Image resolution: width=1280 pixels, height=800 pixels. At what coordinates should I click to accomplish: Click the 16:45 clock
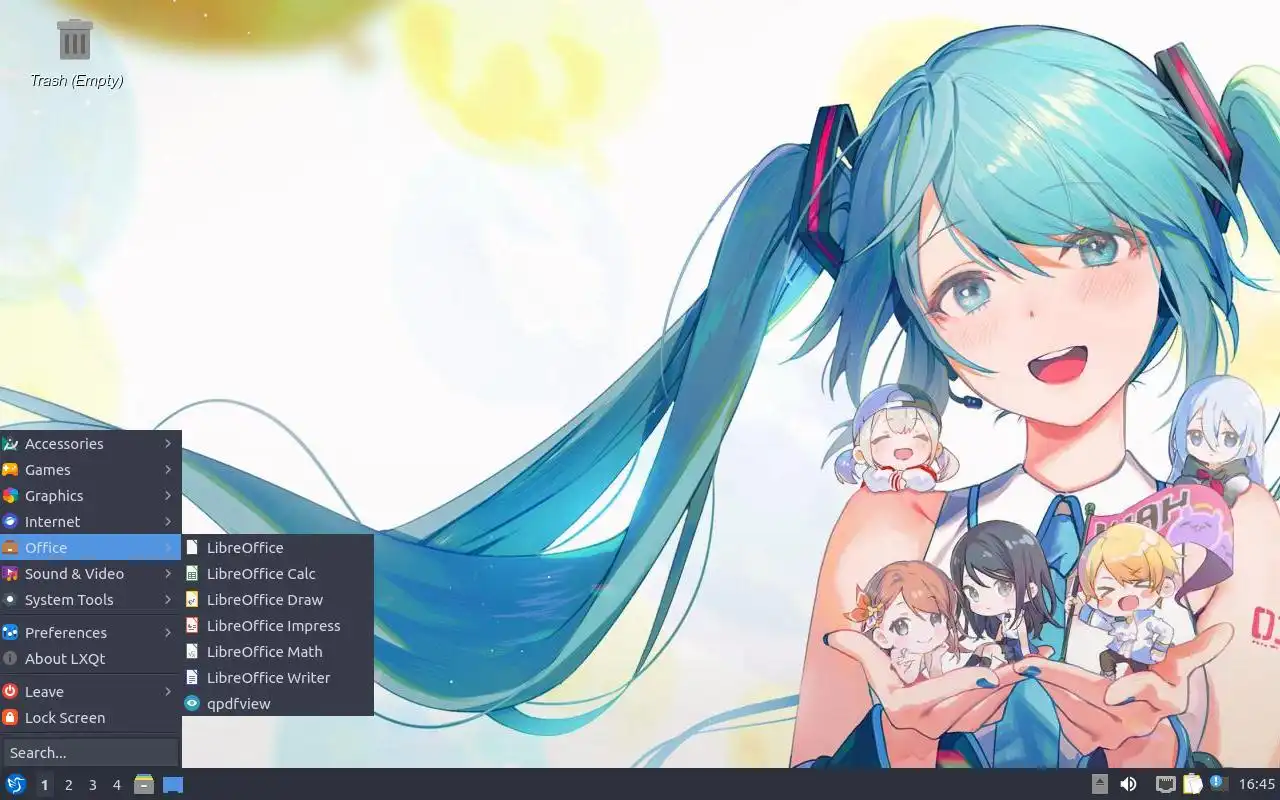[1257, 784]
